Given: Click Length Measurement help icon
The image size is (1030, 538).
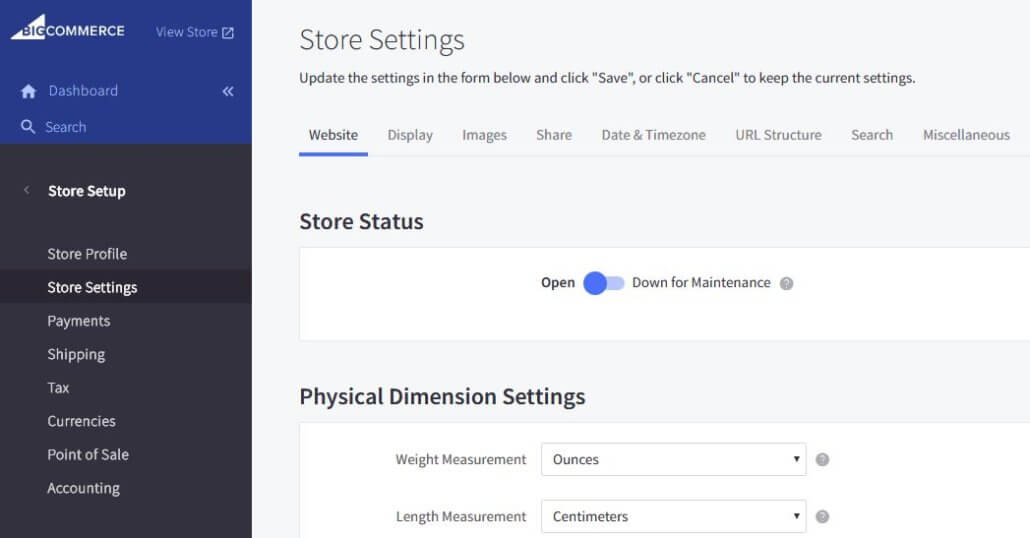Looking at the screenshot, I should 822,517.
